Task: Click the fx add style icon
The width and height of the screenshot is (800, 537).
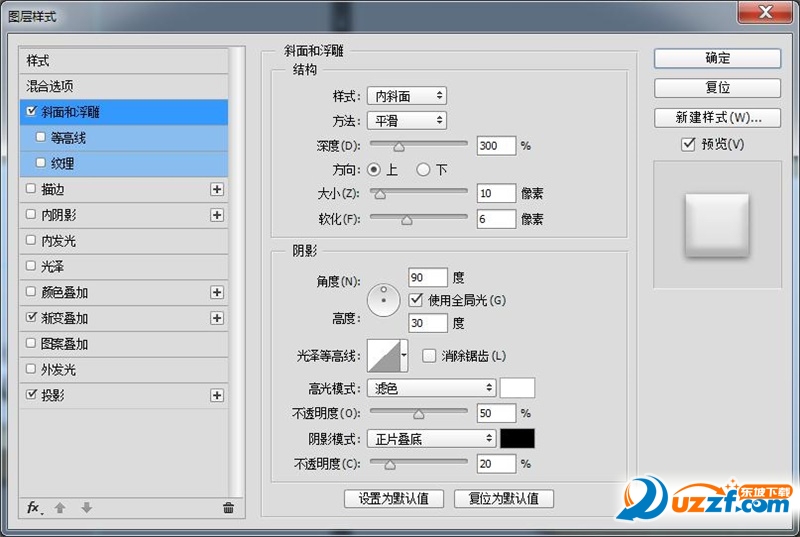Action: coord(34,508)
